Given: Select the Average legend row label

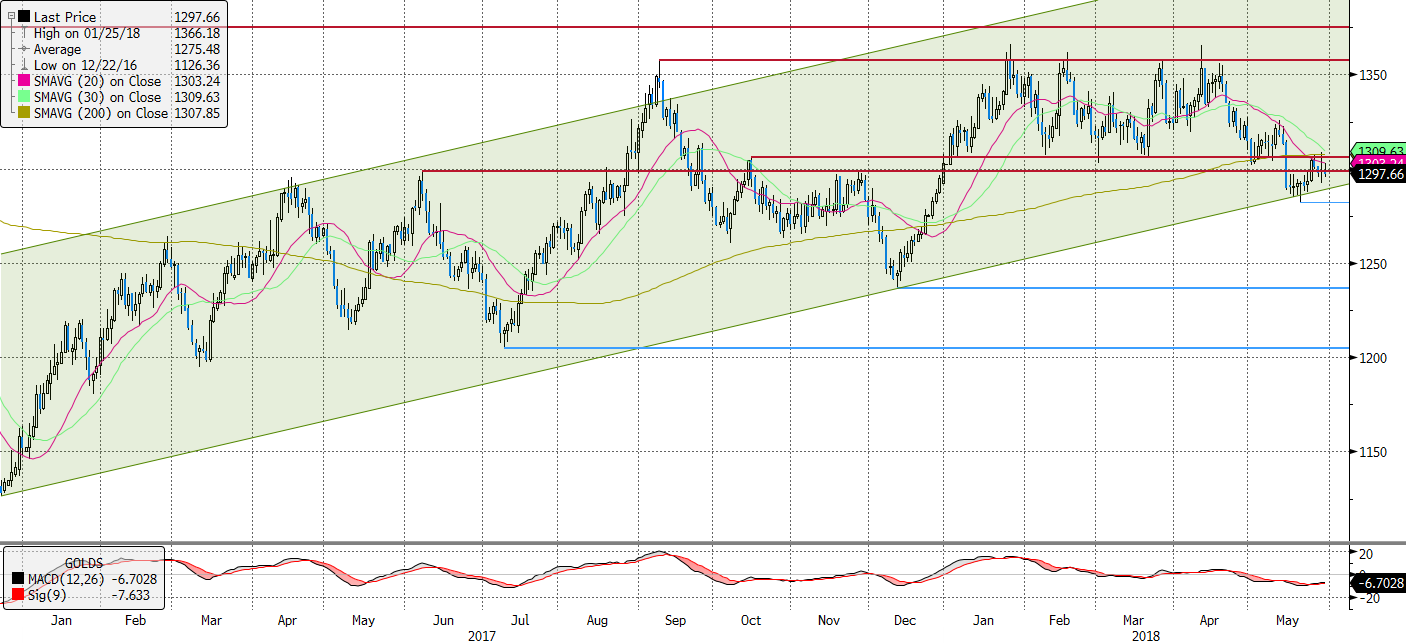Looking at the screenshot, I should pos(58,49).
